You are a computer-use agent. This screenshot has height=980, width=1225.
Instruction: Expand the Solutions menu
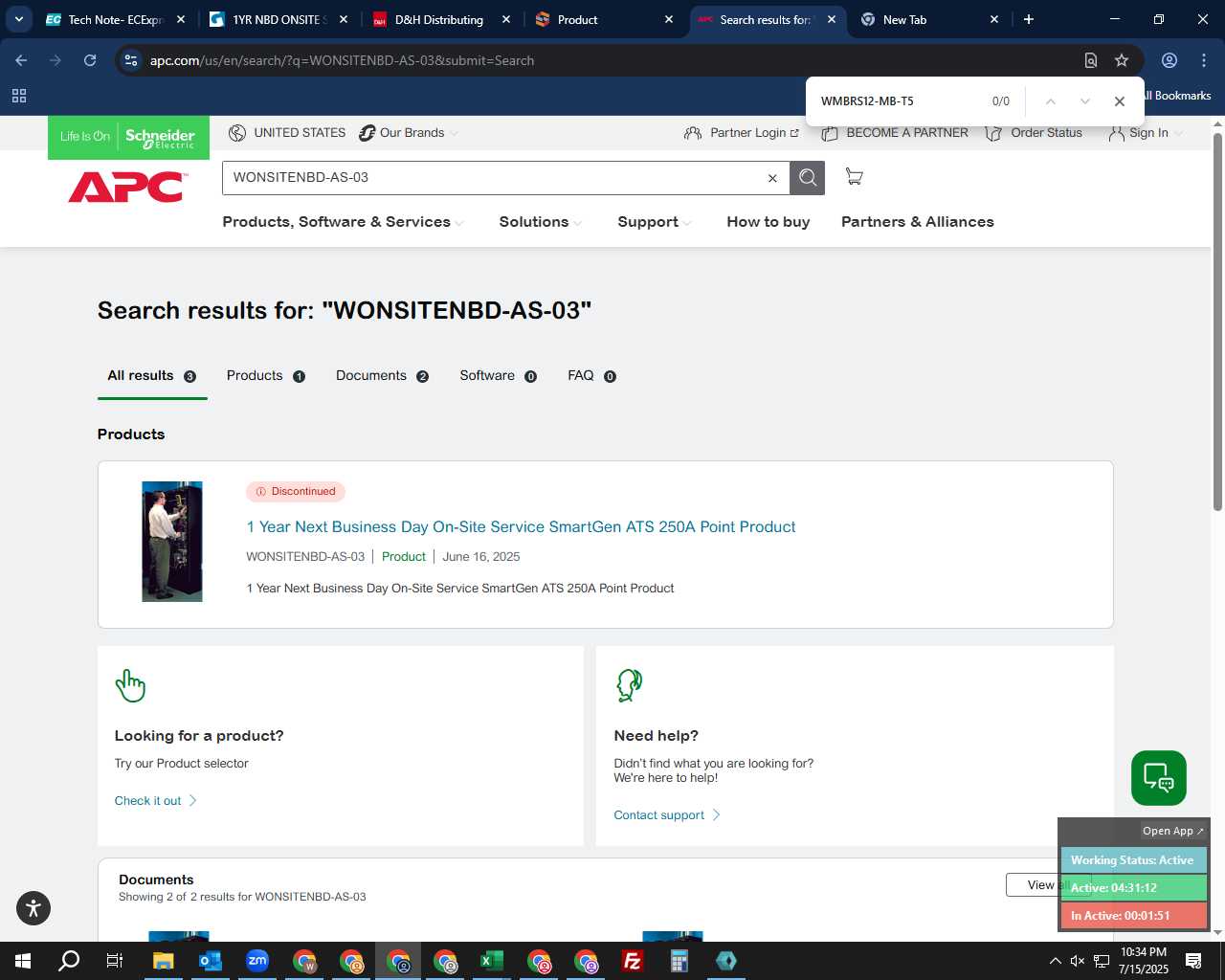540,222
